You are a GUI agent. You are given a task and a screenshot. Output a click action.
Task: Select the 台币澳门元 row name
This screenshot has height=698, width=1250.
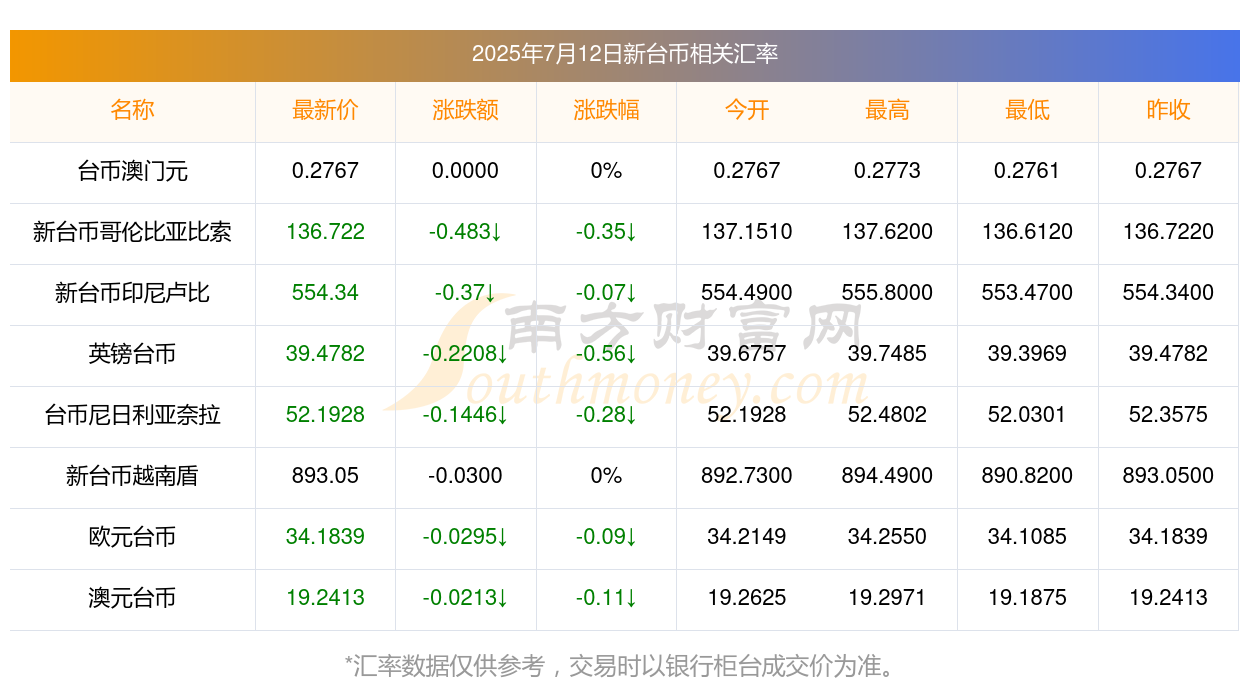[132, 171]
